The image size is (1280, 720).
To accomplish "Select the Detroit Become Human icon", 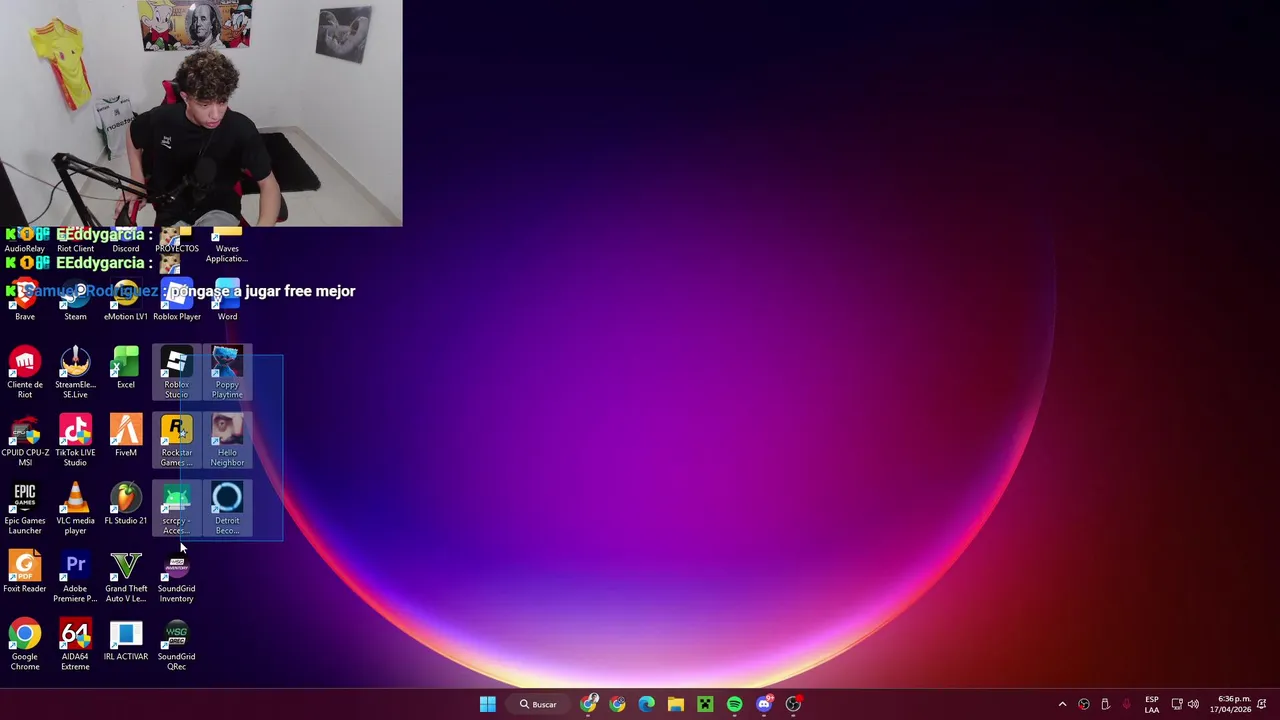I will tap(227, 508).
